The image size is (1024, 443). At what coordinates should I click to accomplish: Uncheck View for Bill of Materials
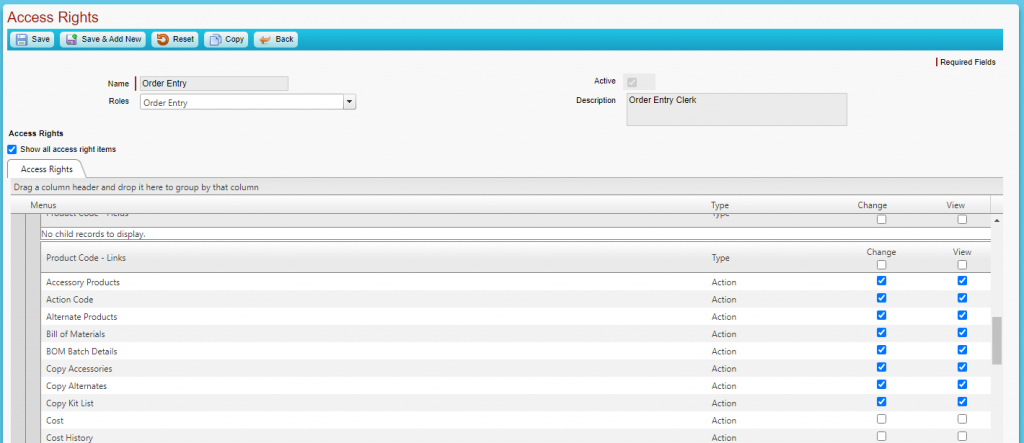click(962, 333)
